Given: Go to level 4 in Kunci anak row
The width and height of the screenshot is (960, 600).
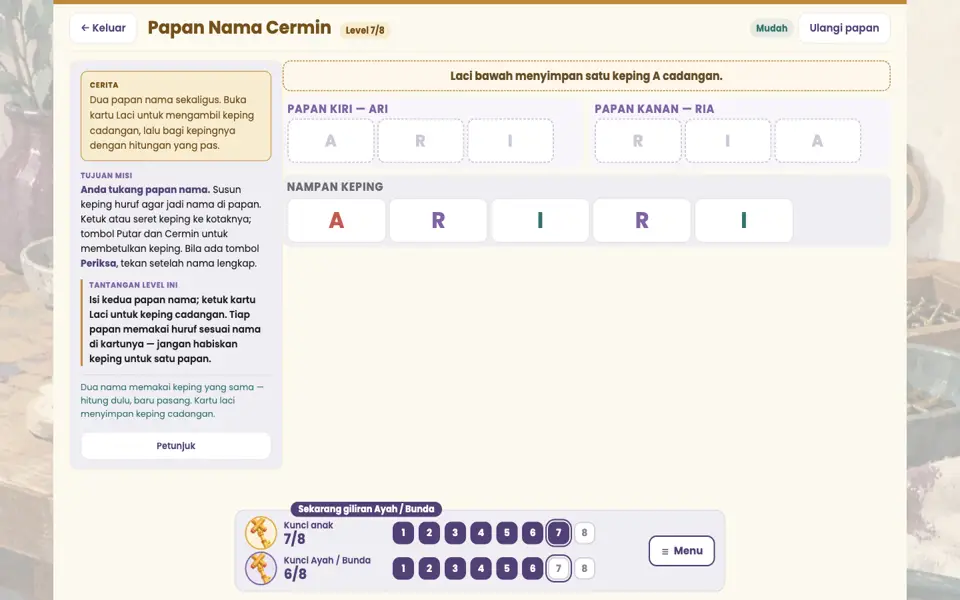Looking at the screenshot, I should coord(481,533).
